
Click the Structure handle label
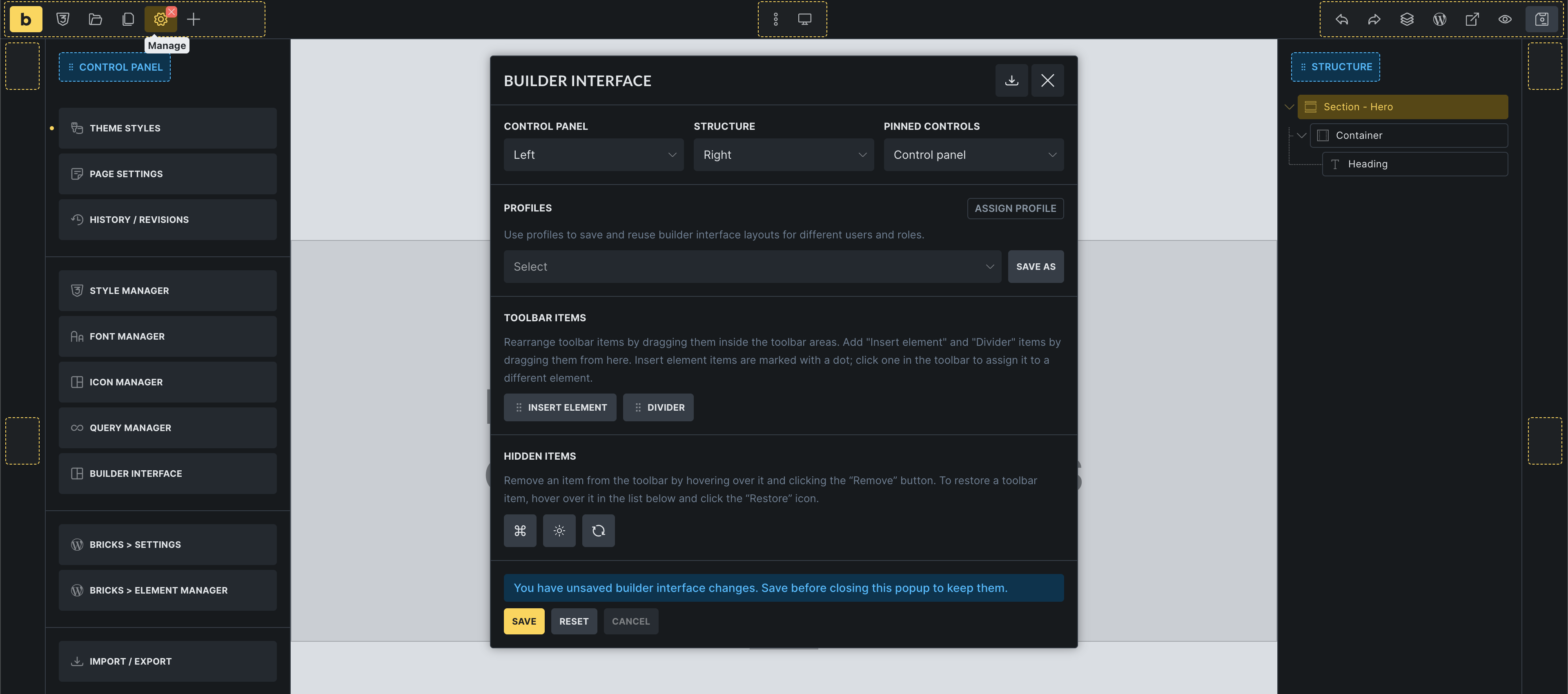coord(1336,67)
